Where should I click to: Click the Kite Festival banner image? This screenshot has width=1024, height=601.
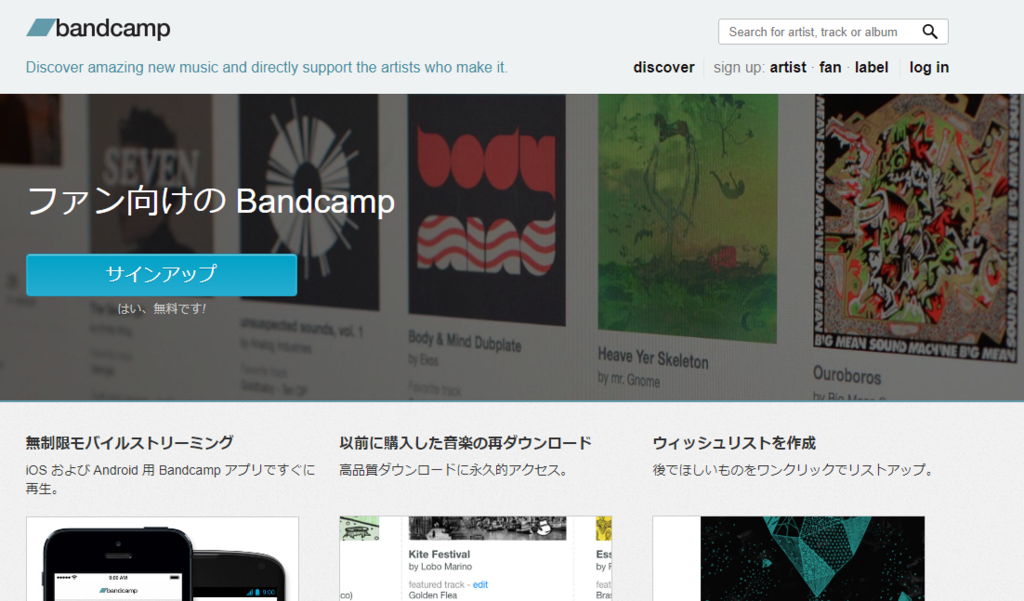[487, 528]
